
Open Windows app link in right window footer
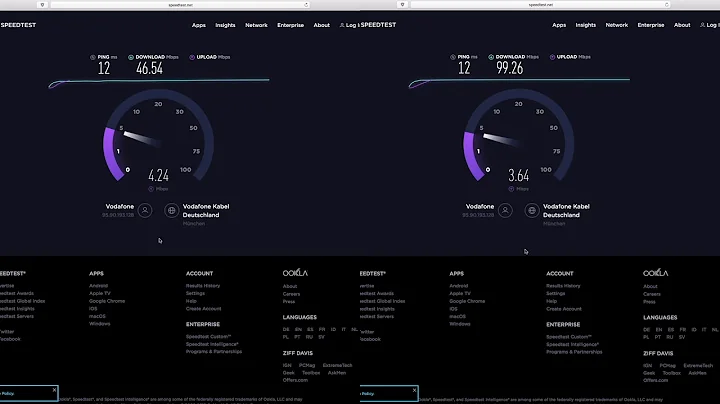[460, 324]
